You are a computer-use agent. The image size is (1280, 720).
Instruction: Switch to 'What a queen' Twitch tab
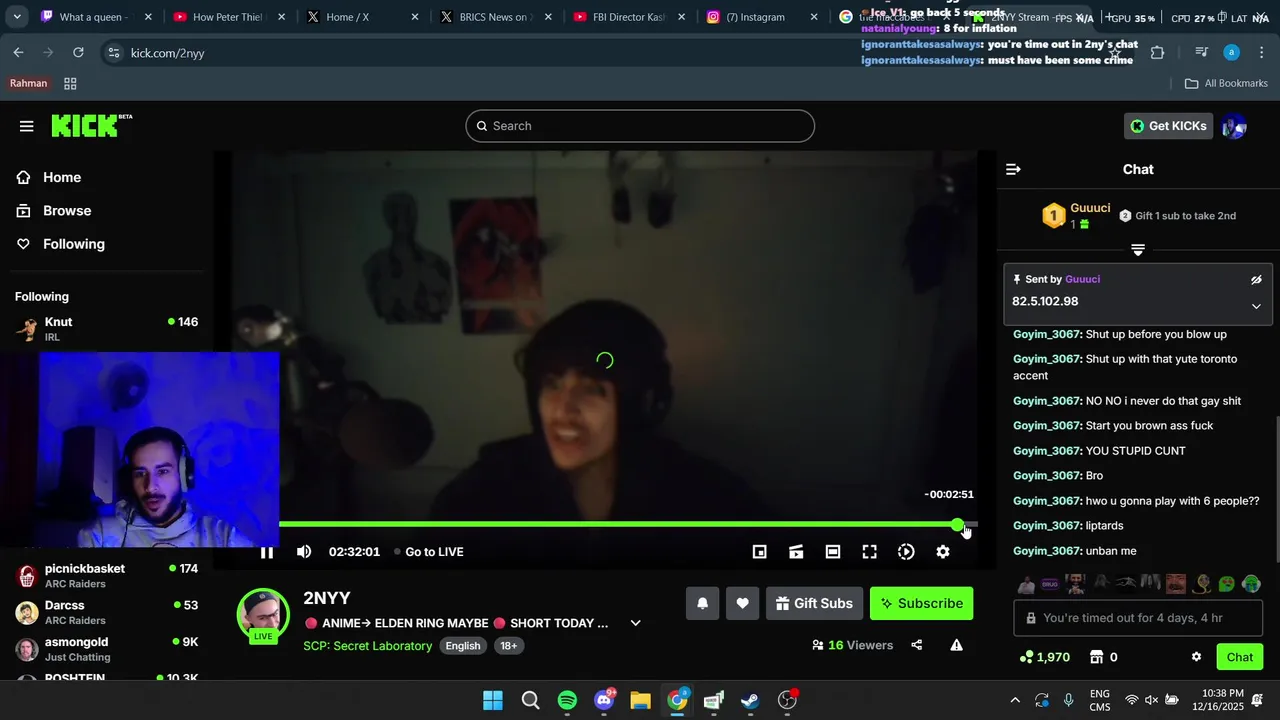[96, 17]
